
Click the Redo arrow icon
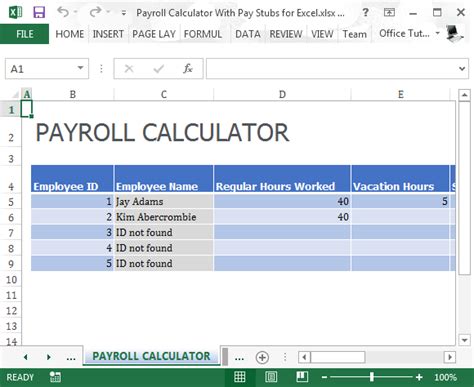pyautogui.click(x=95, y=12)
